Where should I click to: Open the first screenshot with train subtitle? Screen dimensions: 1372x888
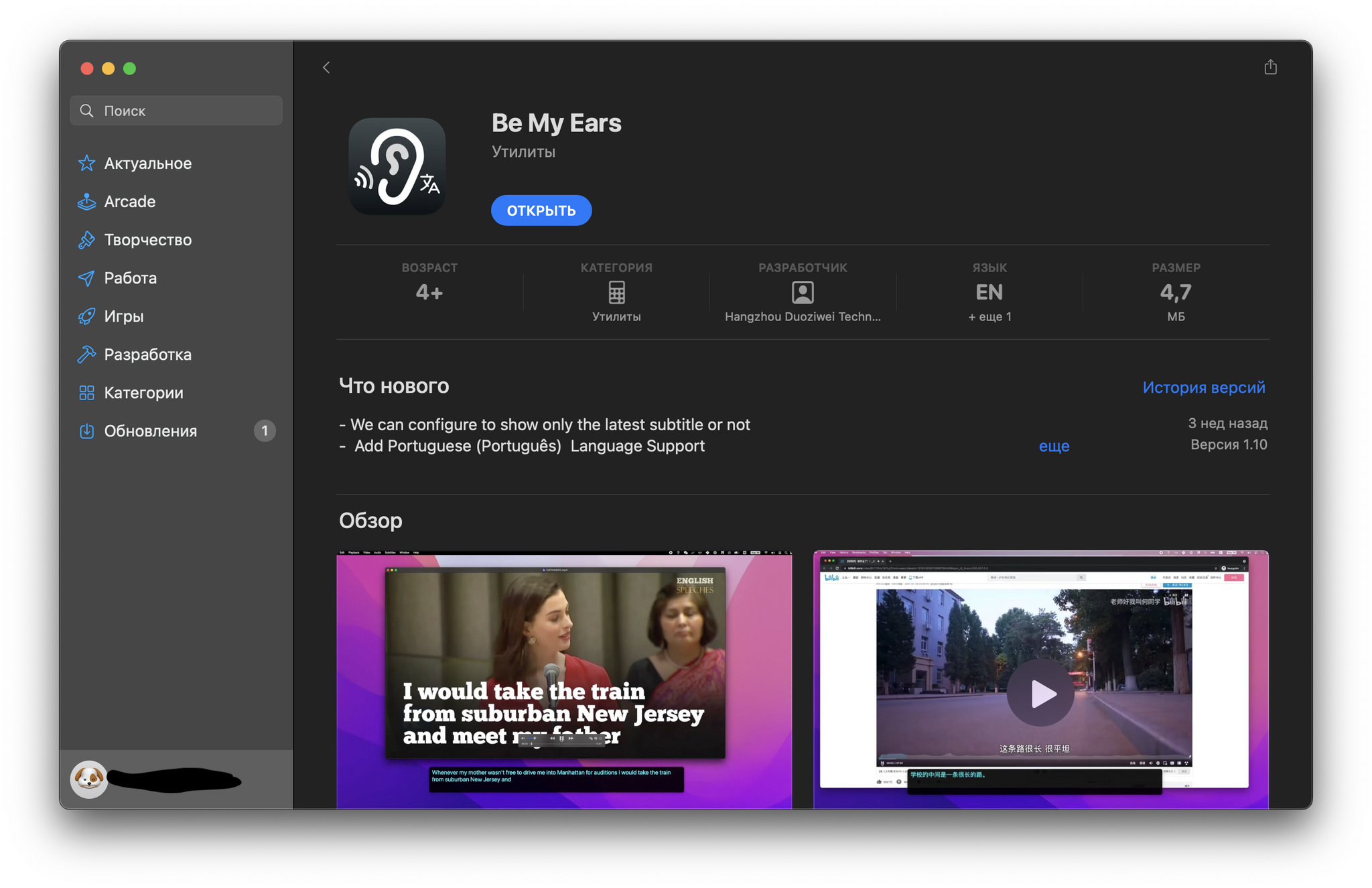[564, 680]
